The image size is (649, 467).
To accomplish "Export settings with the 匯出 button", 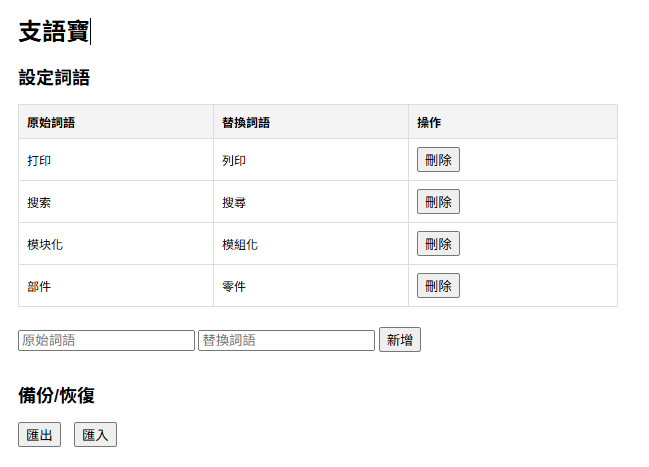I will (40, 435).
